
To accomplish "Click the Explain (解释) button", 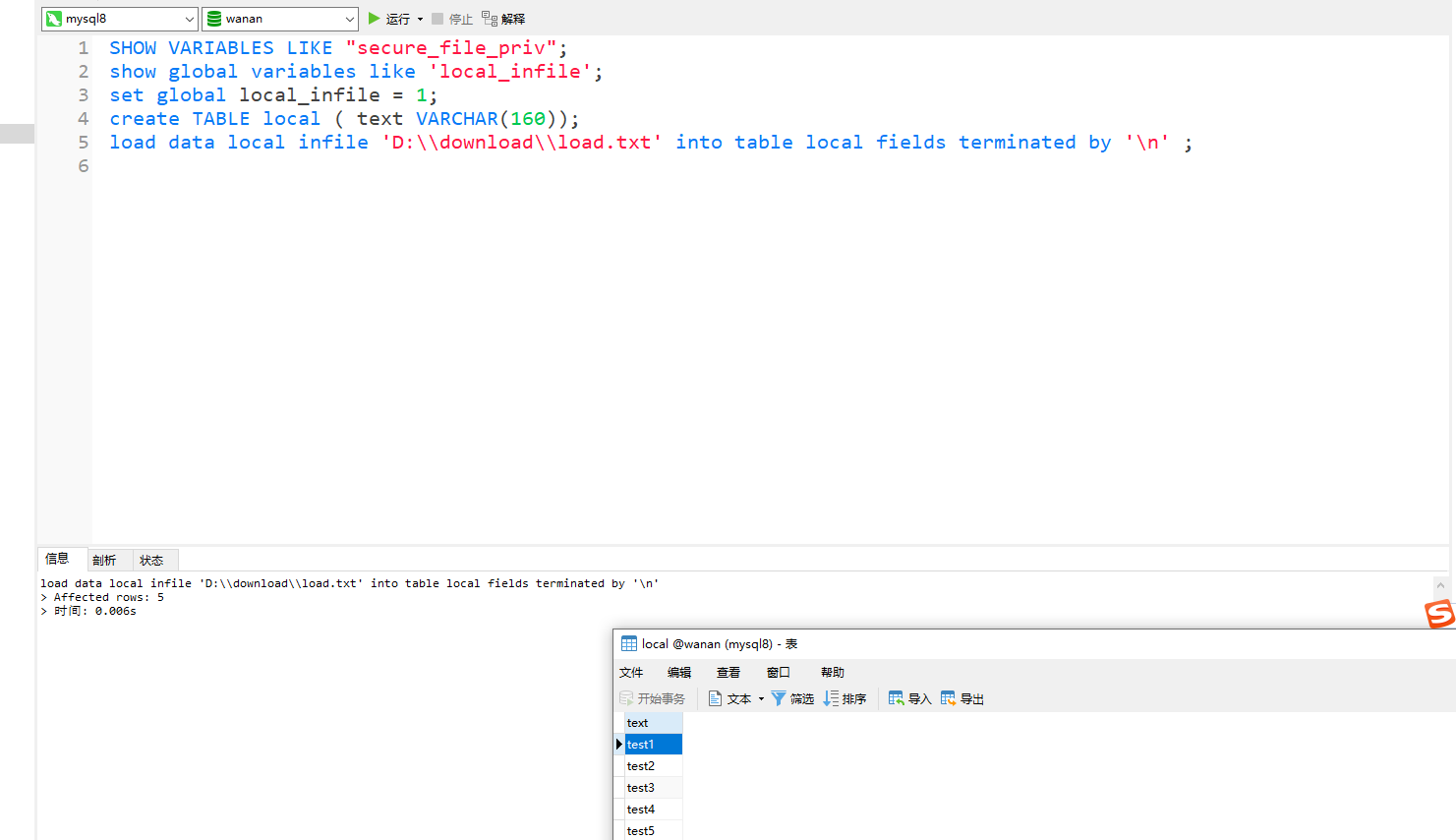I will pos(503,19).
